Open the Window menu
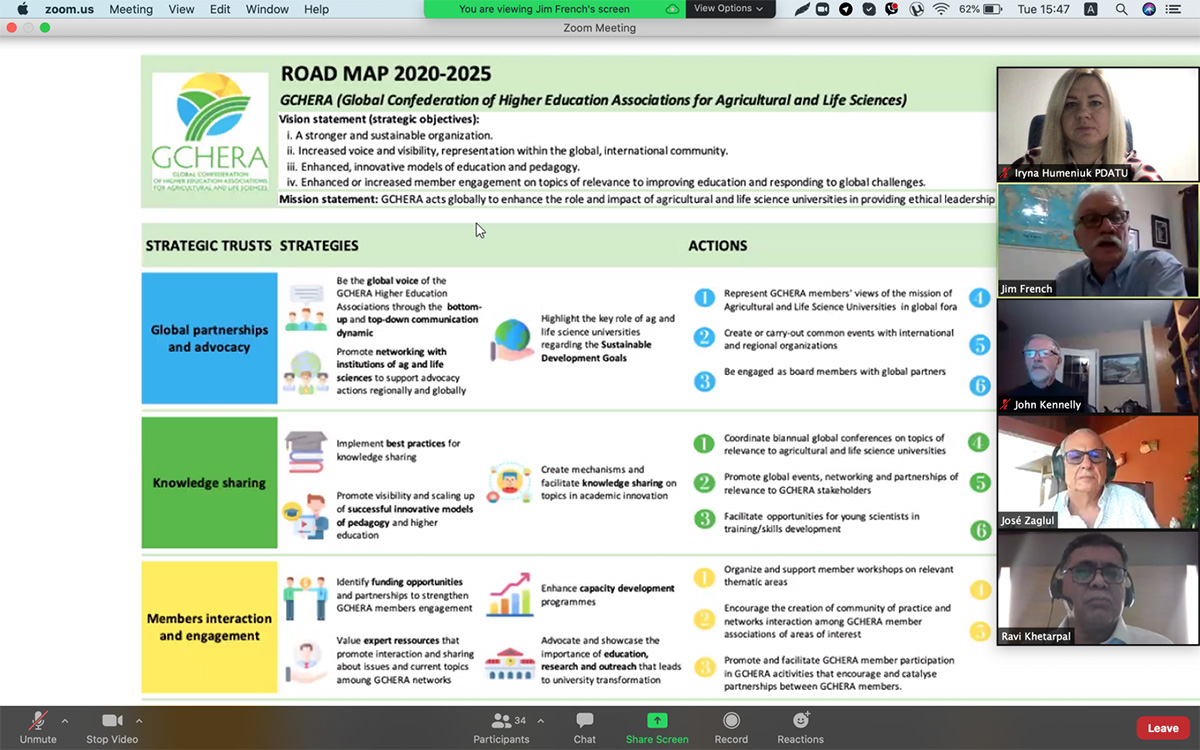The width and height of the screenshot is (1200, 750). tap(267, 9)
